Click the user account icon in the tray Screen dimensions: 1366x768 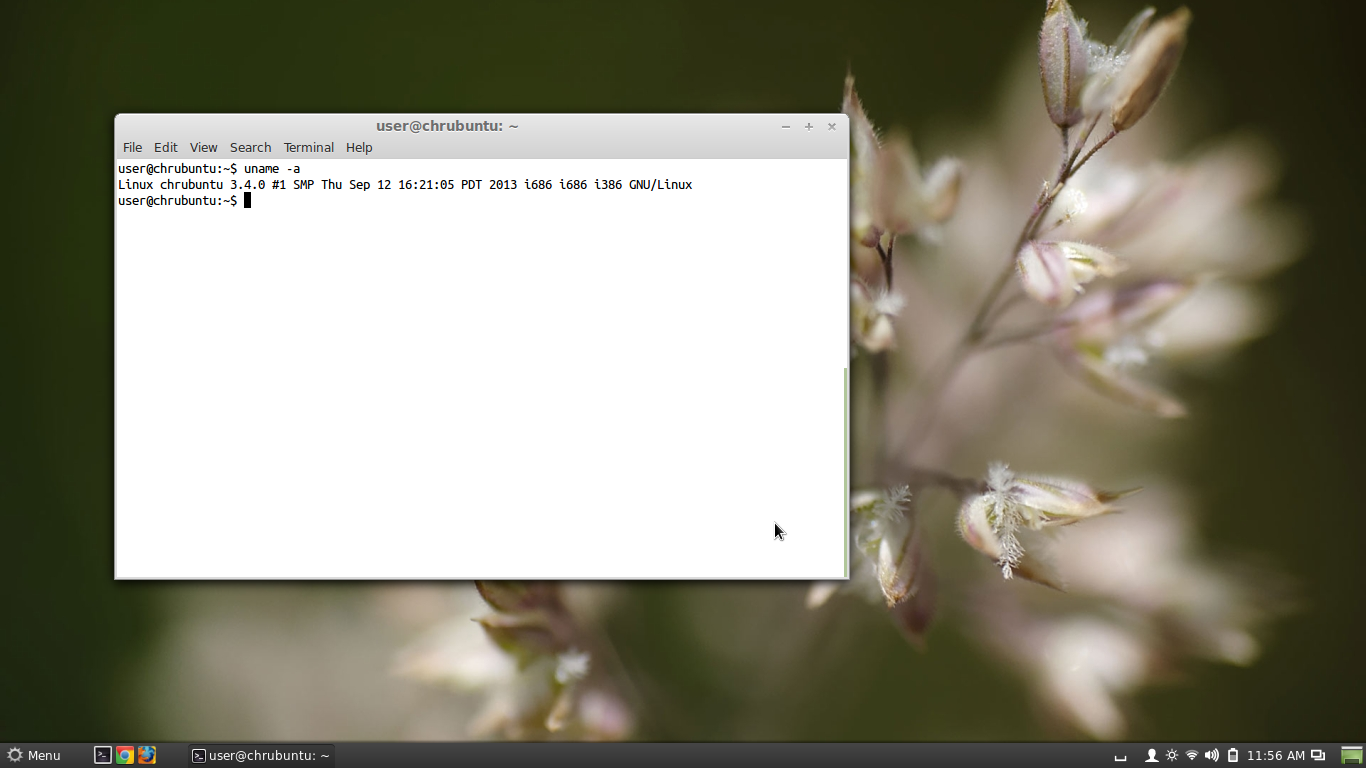tap(1151, 755)
